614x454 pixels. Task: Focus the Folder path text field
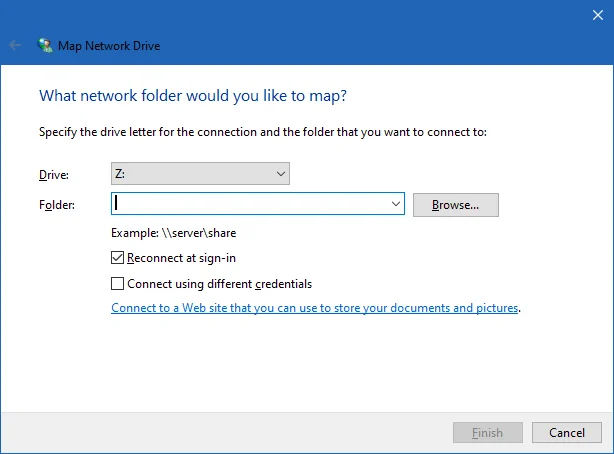pos(250,205)
